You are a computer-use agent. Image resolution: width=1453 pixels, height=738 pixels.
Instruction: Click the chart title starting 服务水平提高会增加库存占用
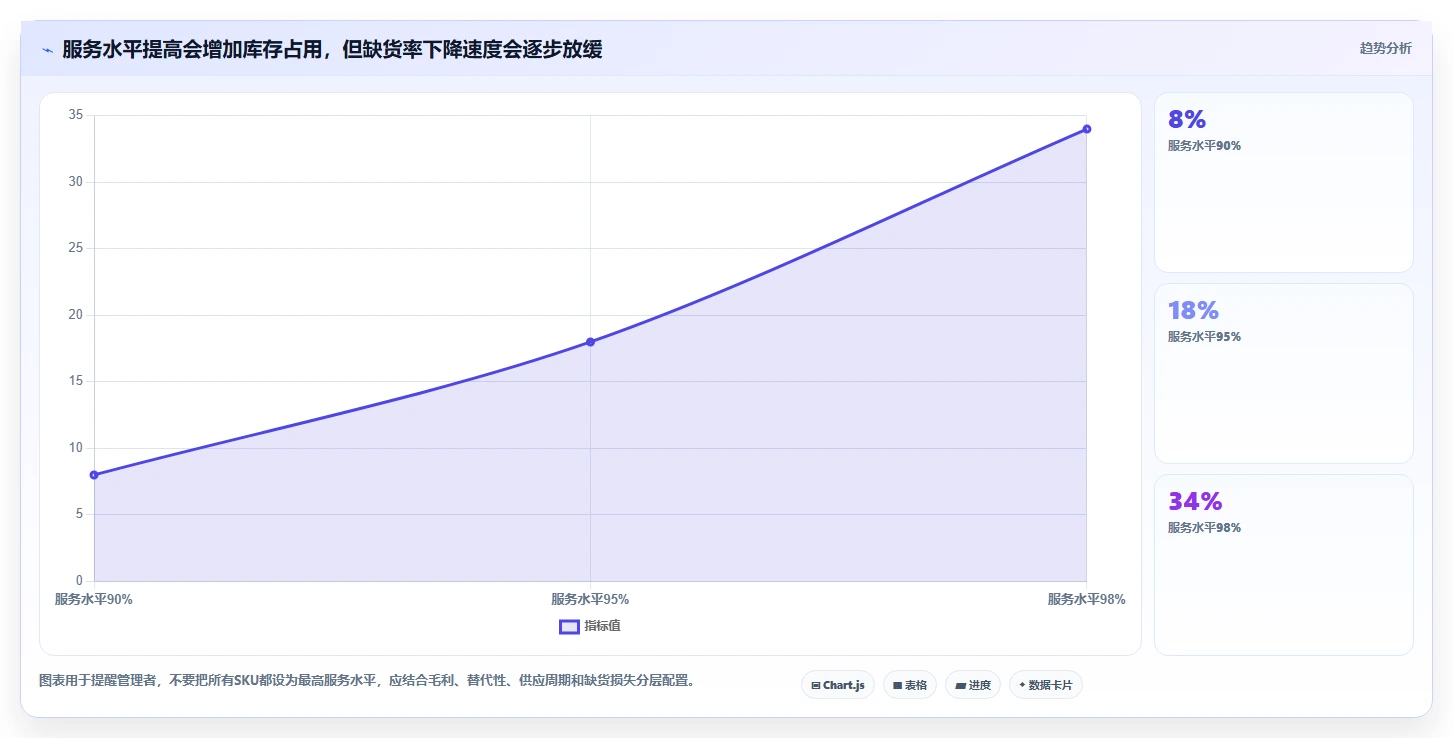[x=332, y=49]
